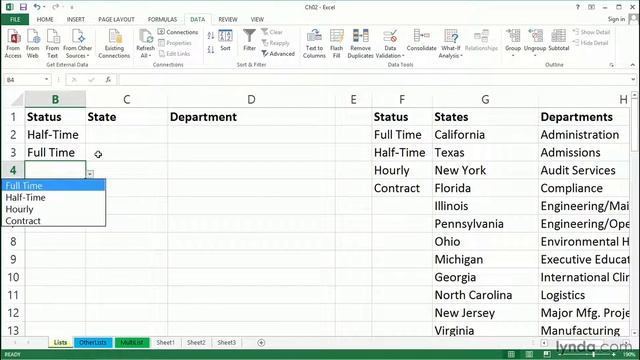
Task: Click the Sign in link
Action: point(616,19)
